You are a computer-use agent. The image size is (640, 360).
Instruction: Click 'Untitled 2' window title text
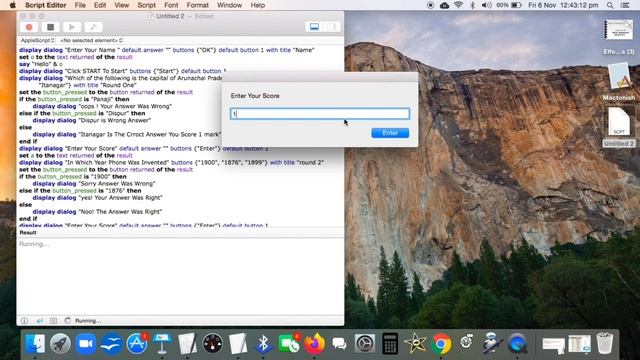[170, 16]
